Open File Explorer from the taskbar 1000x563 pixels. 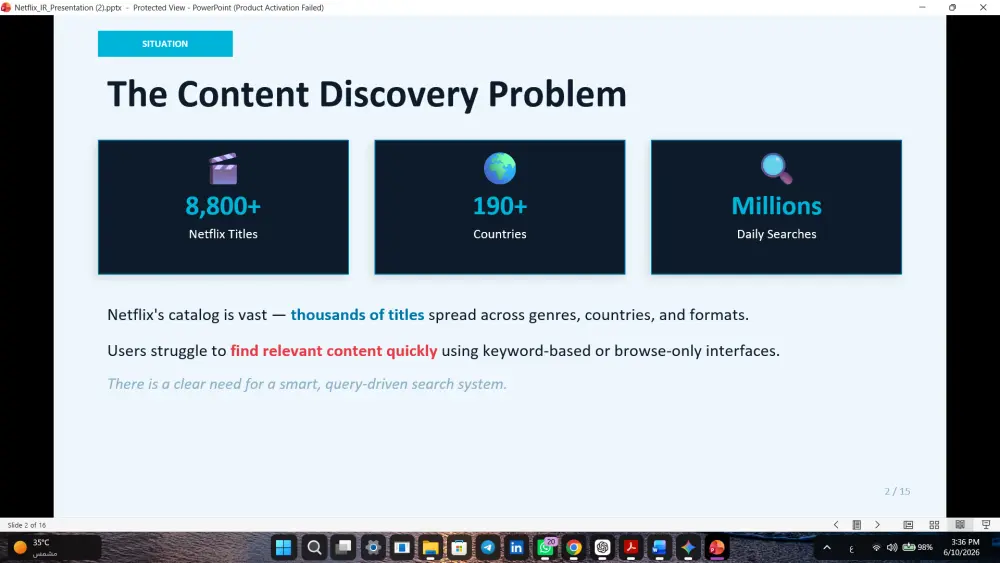click(x=430, y=547)
